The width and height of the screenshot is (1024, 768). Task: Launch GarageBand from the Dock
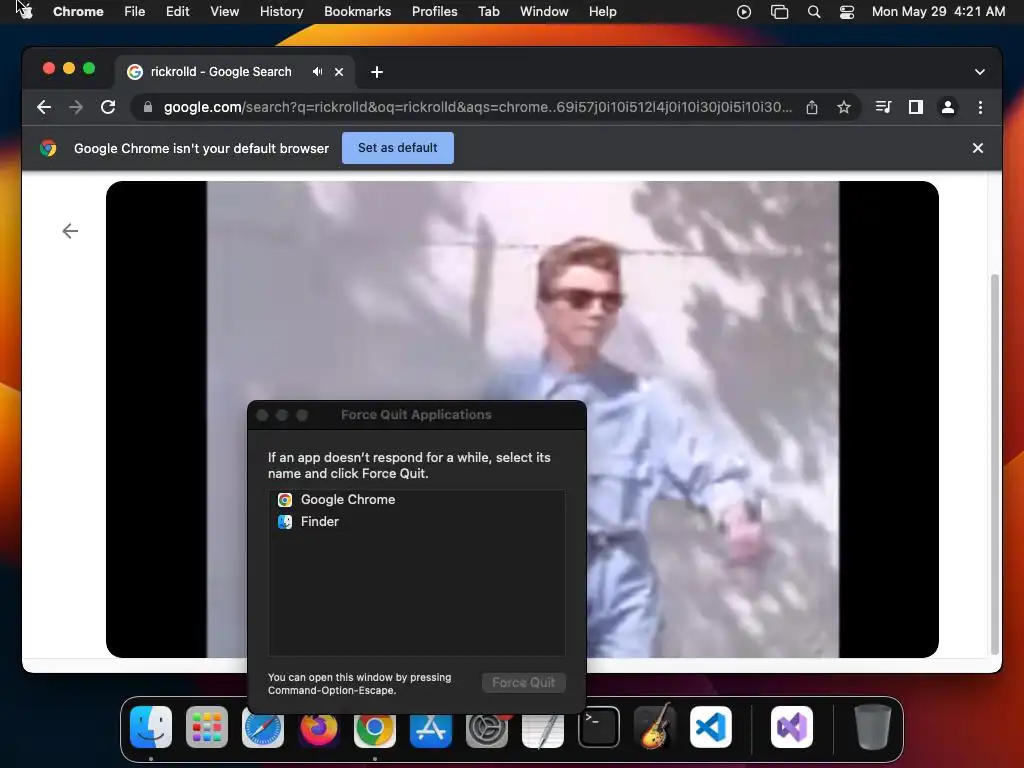coord(655,727)
